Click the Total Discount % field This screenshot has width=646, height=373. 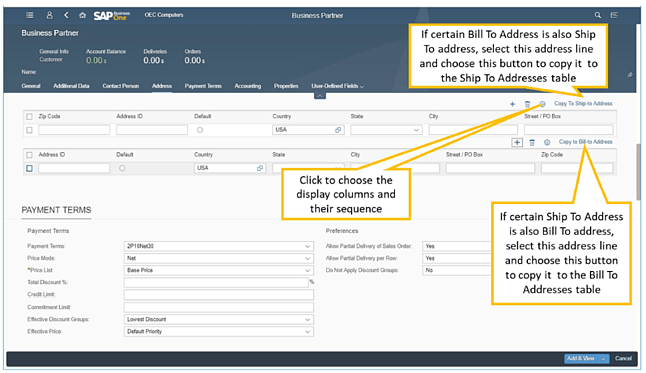pyautogui.click(x=216, y=283)
